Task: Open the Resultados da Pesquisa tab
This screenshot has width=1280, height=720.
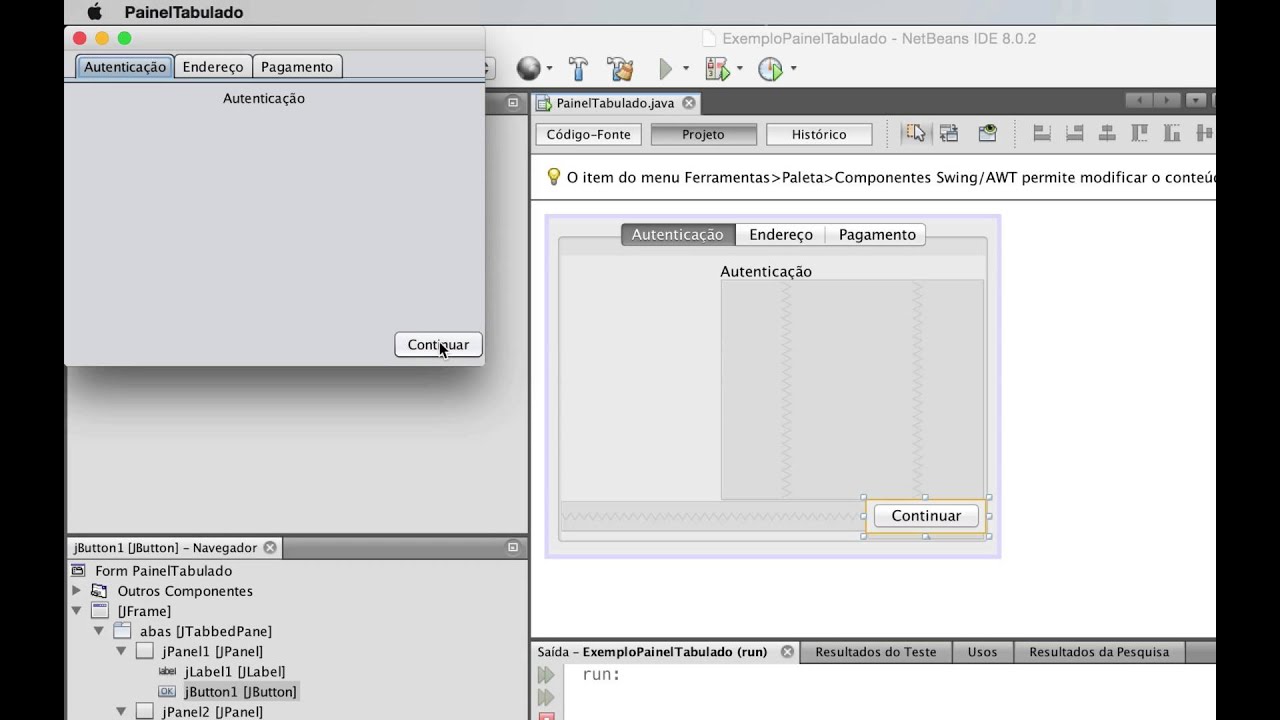Action: point(1099,652)
